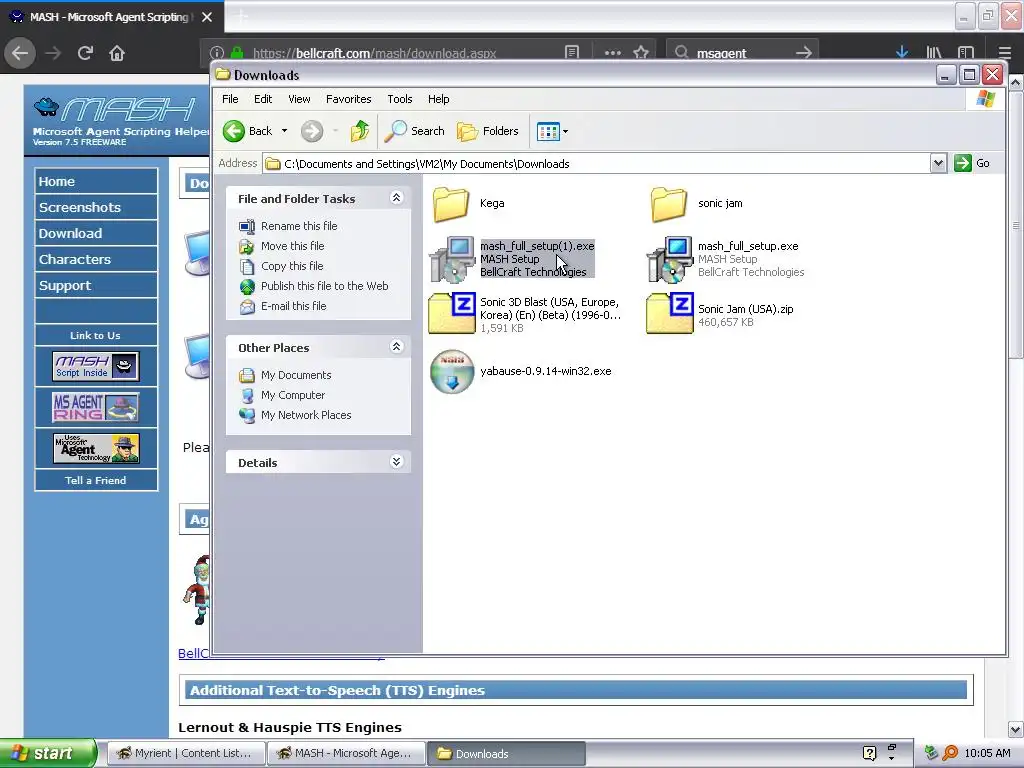This screenshot has width=1024, height=768.
Task: Click Tell a Friend in sidebar
Action: (96, 480)
